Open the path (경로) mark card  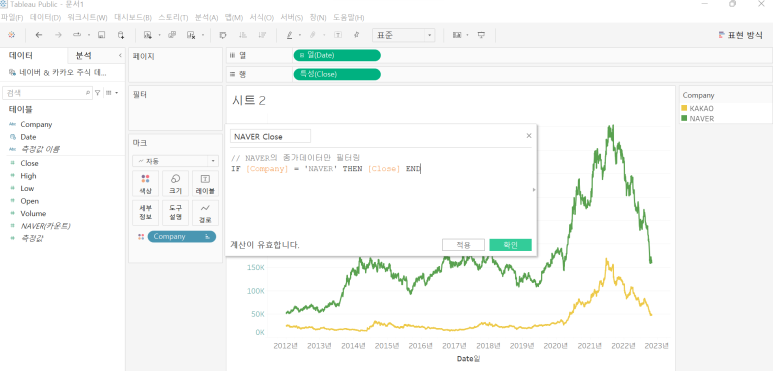click(x=206, y=212)
